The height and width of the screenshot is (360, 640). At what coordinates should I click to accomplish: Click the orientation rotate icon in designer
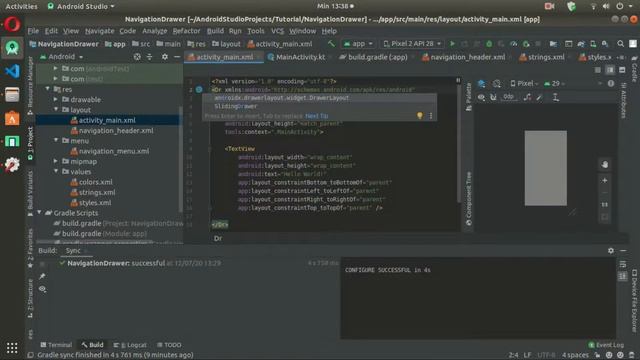pos(496,83)
